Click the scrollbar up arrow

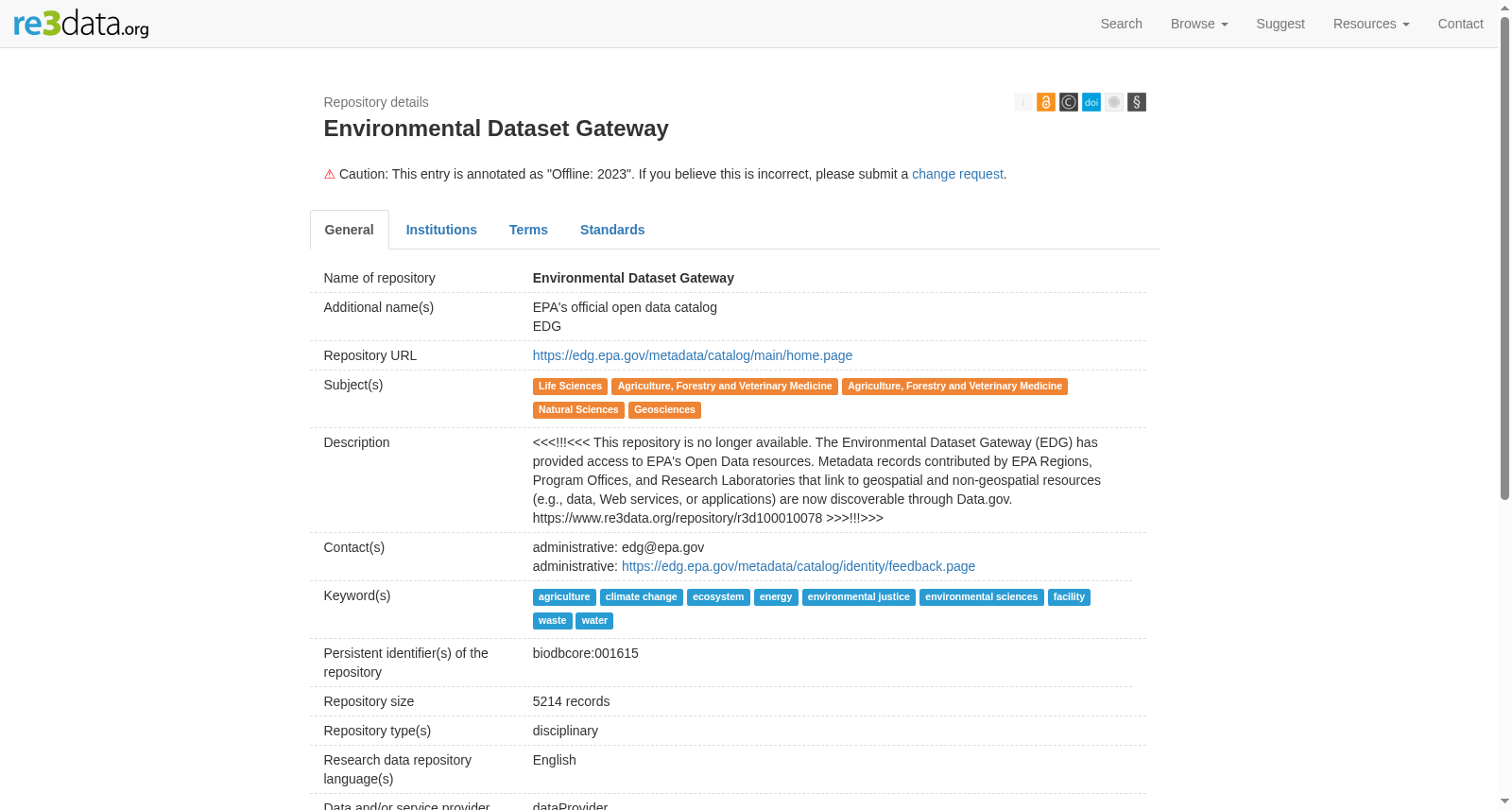click(x=1504, y=8)
